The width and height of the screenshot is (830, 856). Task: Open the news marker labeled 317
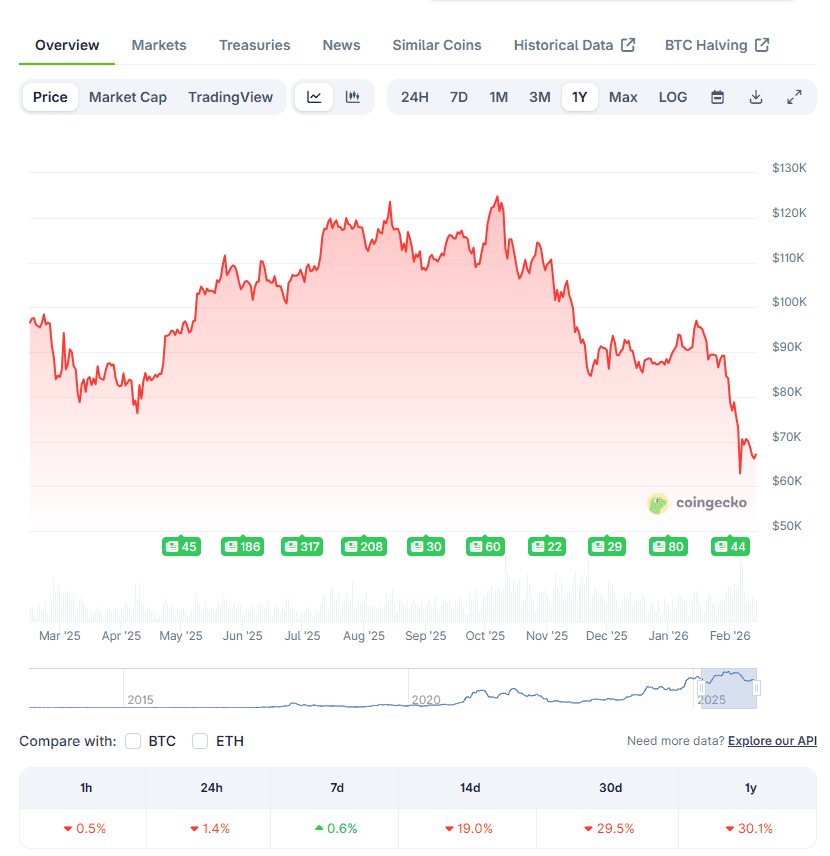302,546
